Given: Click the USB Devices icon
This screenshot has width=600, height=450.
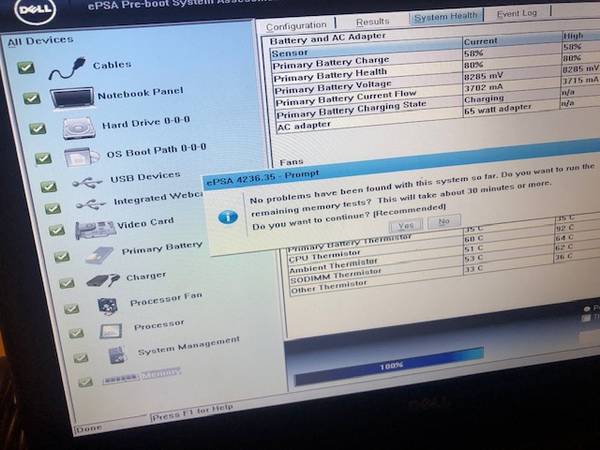Looking at the screenshot, I should 88,184.
